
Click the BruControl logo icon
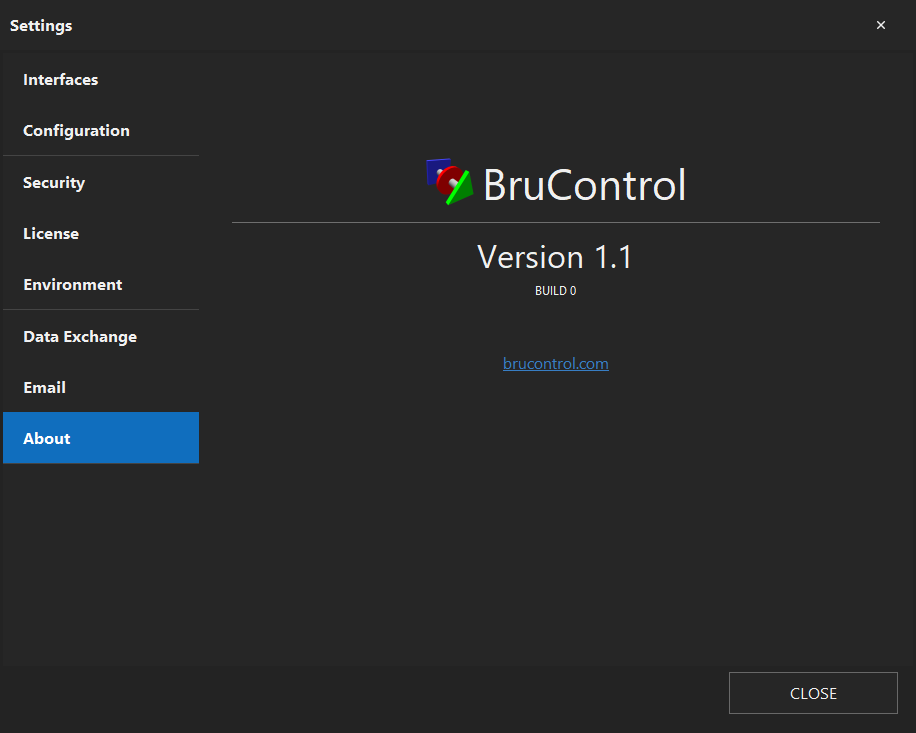click(449, 181)
